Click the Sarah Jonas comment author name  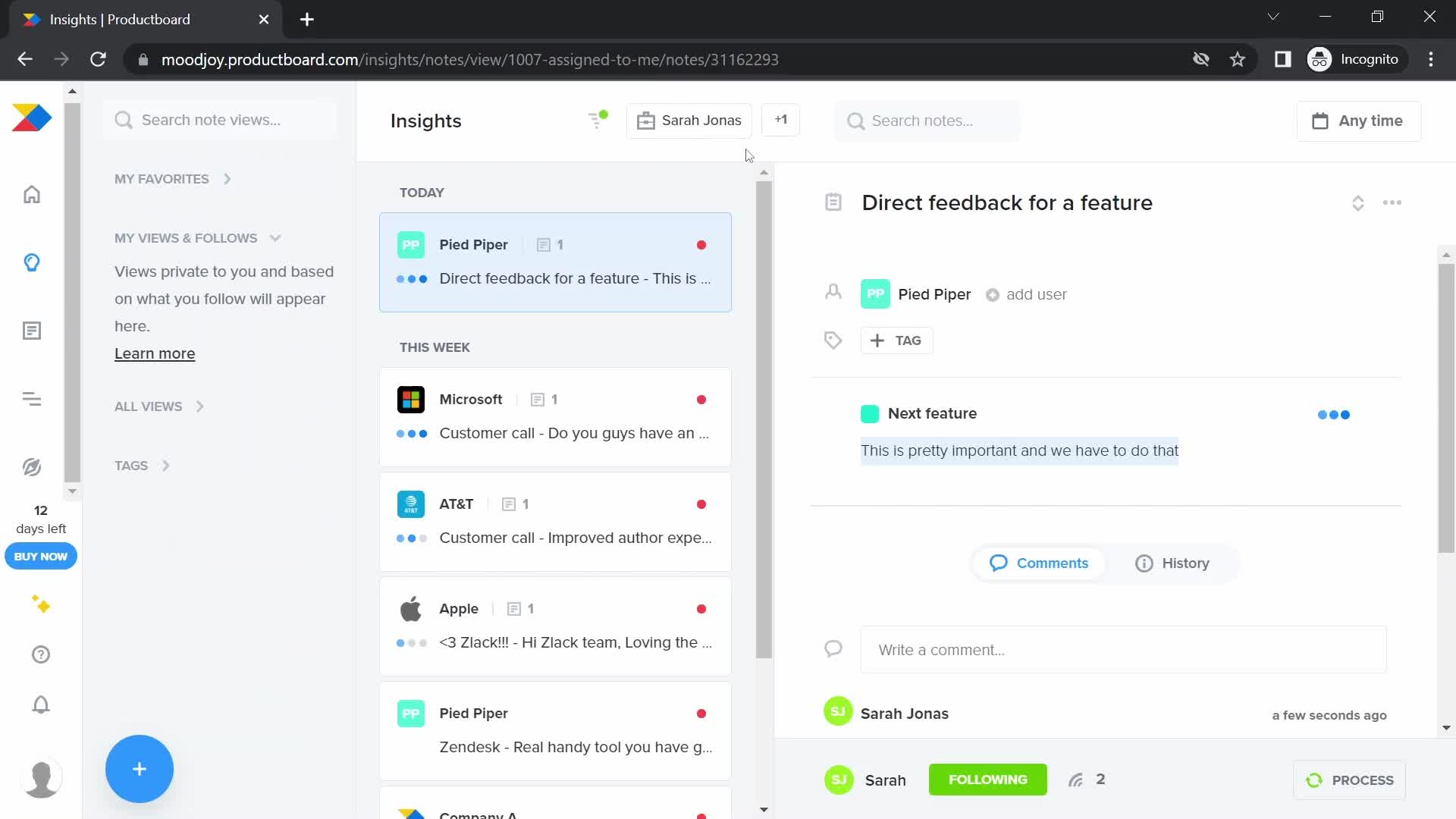click(x=904, y=714)
